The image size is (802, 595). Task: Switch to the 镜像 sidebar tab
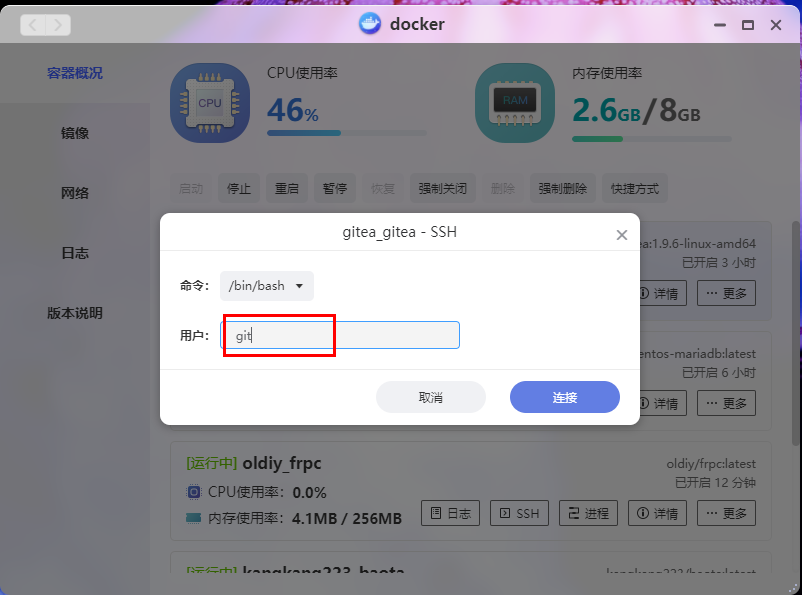coord(75,133)
